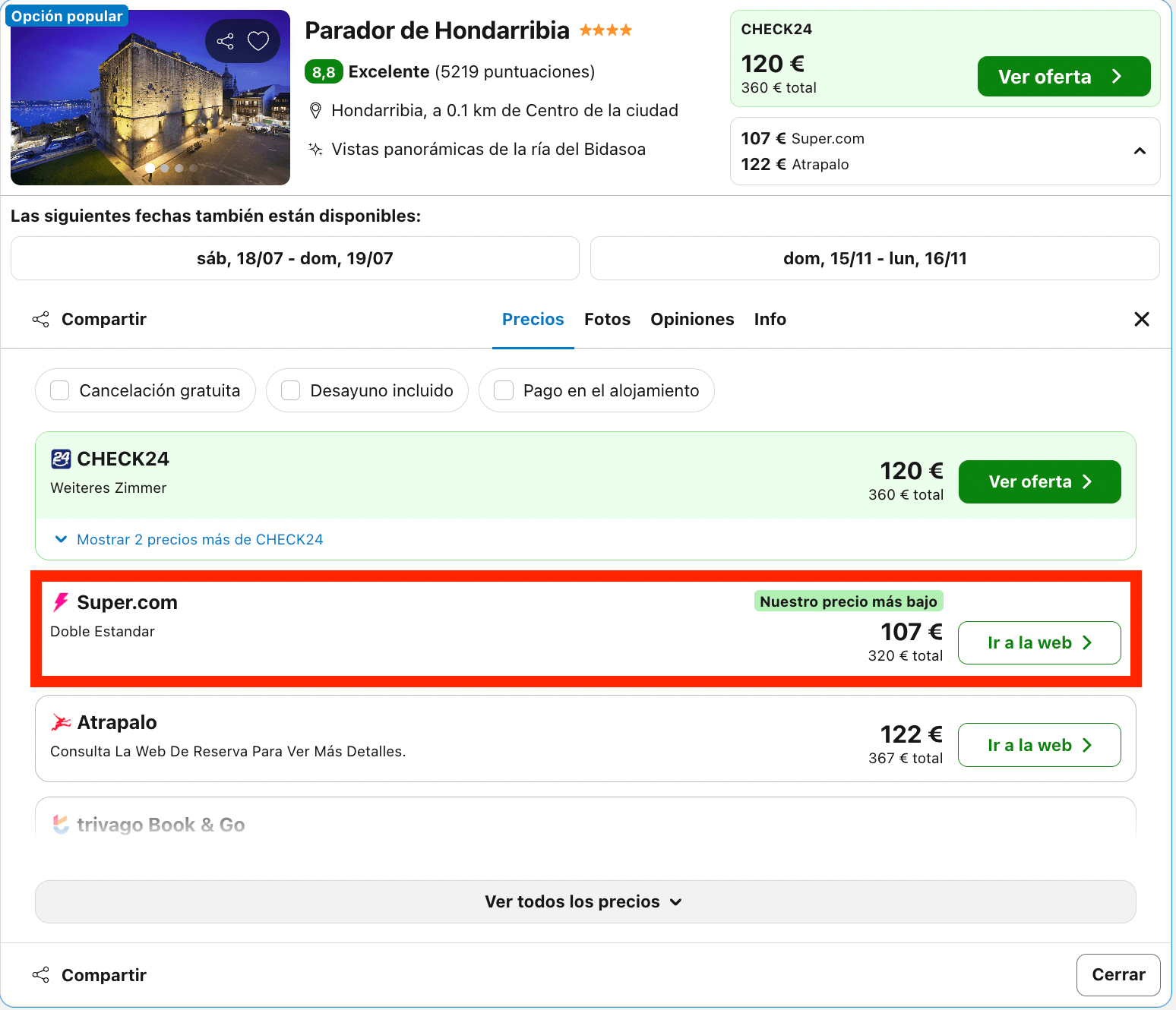Click the share icon on the hotel photo
This screenshot has height=1010, width=1176.
[x=226, y=41]
